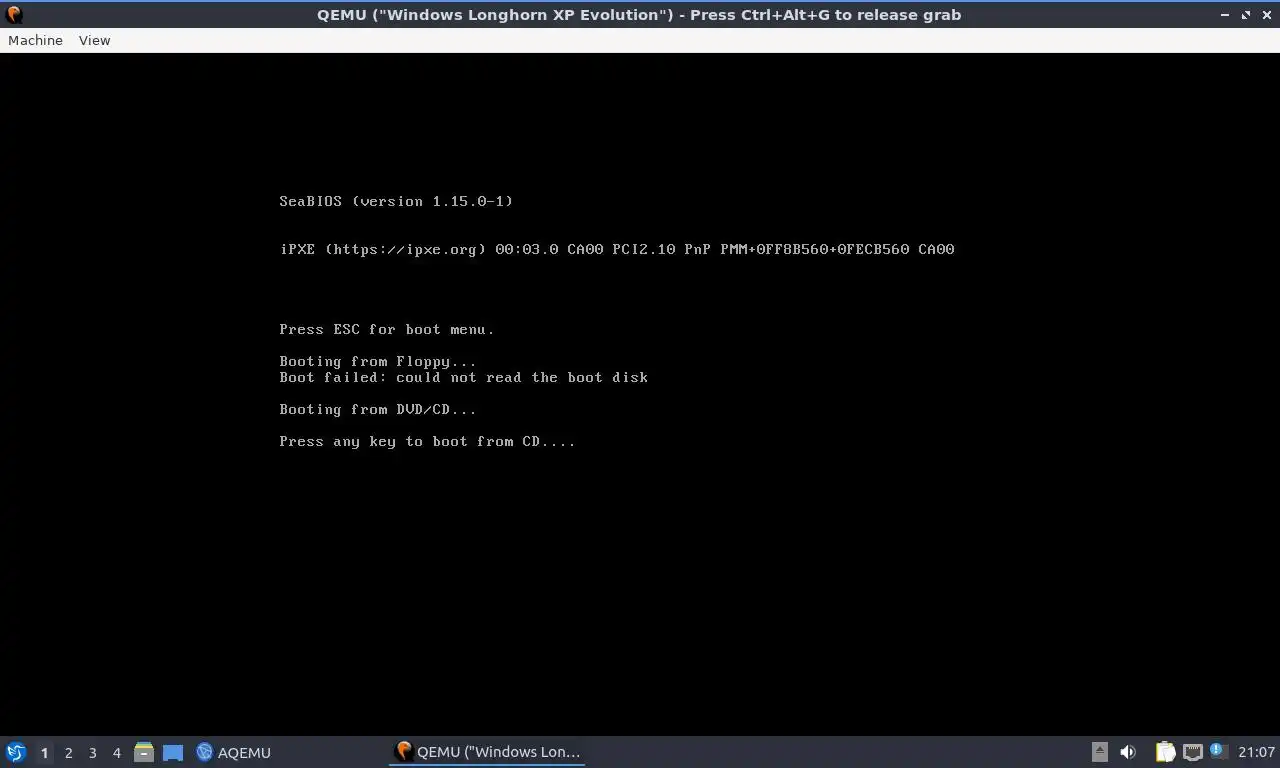
Task: Switch to workspace 3 in pager
Action: [92, 753]
